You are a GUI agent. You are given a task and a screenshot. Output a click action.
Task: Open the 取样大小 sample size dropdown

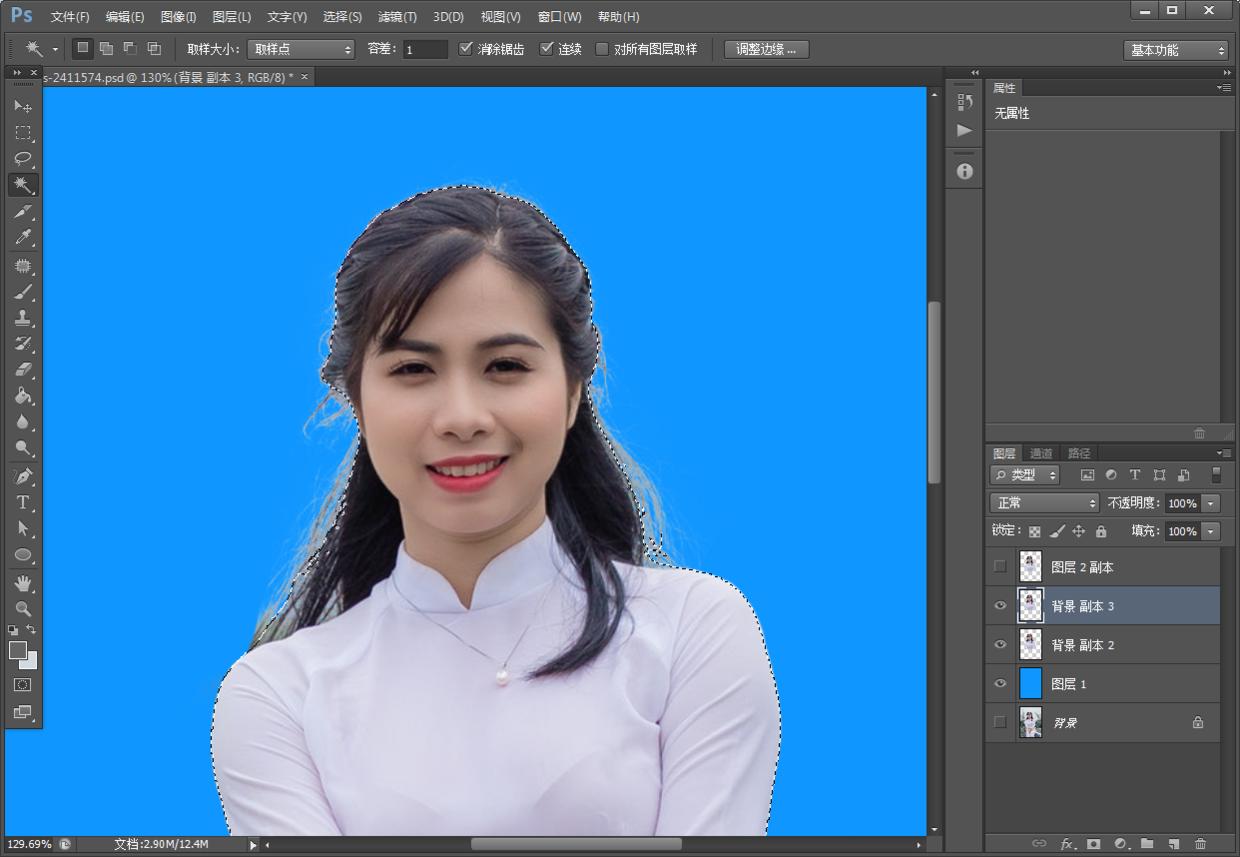(301, 49)
